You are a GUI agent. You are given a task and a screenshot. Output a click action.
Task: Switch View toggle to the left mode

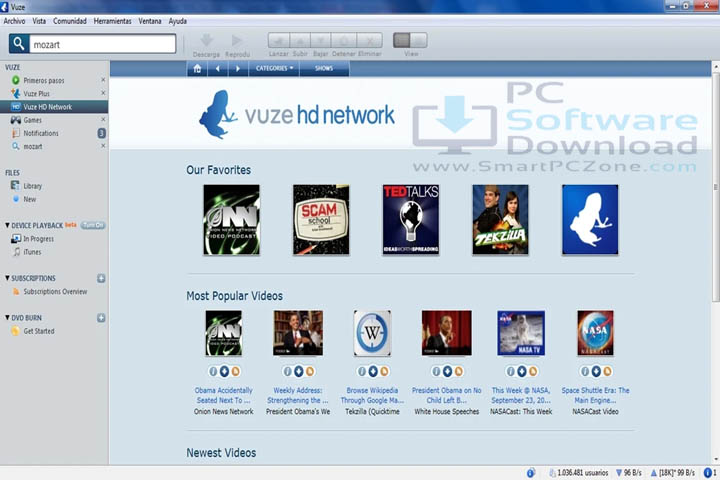coord(402,40)
